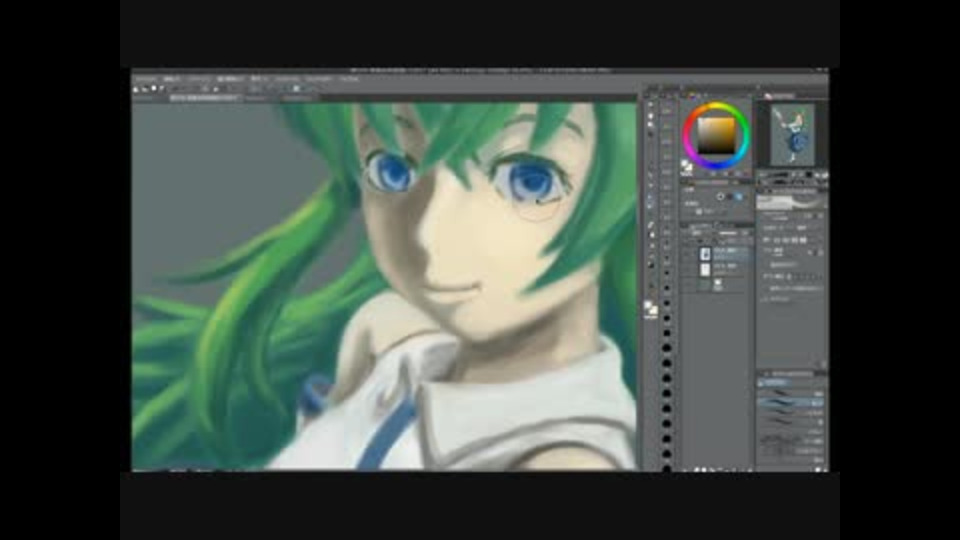960x540 pixels.
Task: Select the Zoom magnifier tool
Action: point(651,105)
